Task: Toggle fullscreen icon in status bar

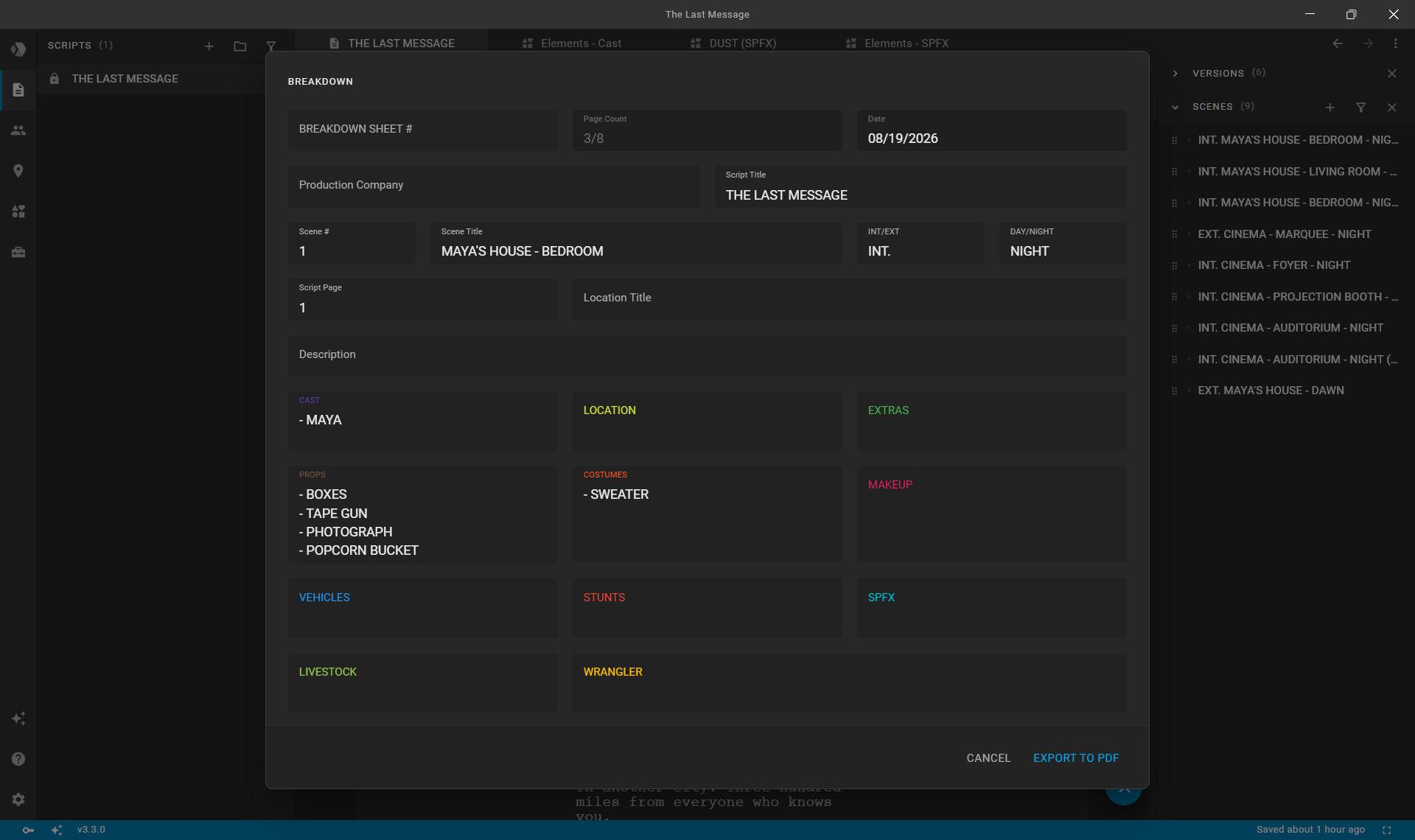Action: pos(1387,830)
